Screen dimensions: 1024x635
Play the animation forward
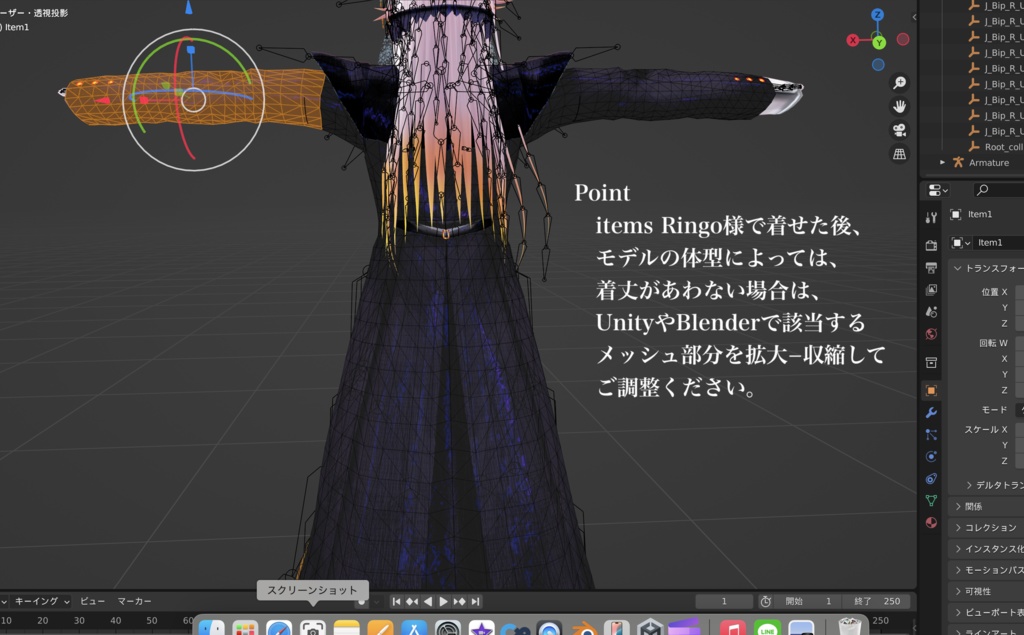pos(443,601)
